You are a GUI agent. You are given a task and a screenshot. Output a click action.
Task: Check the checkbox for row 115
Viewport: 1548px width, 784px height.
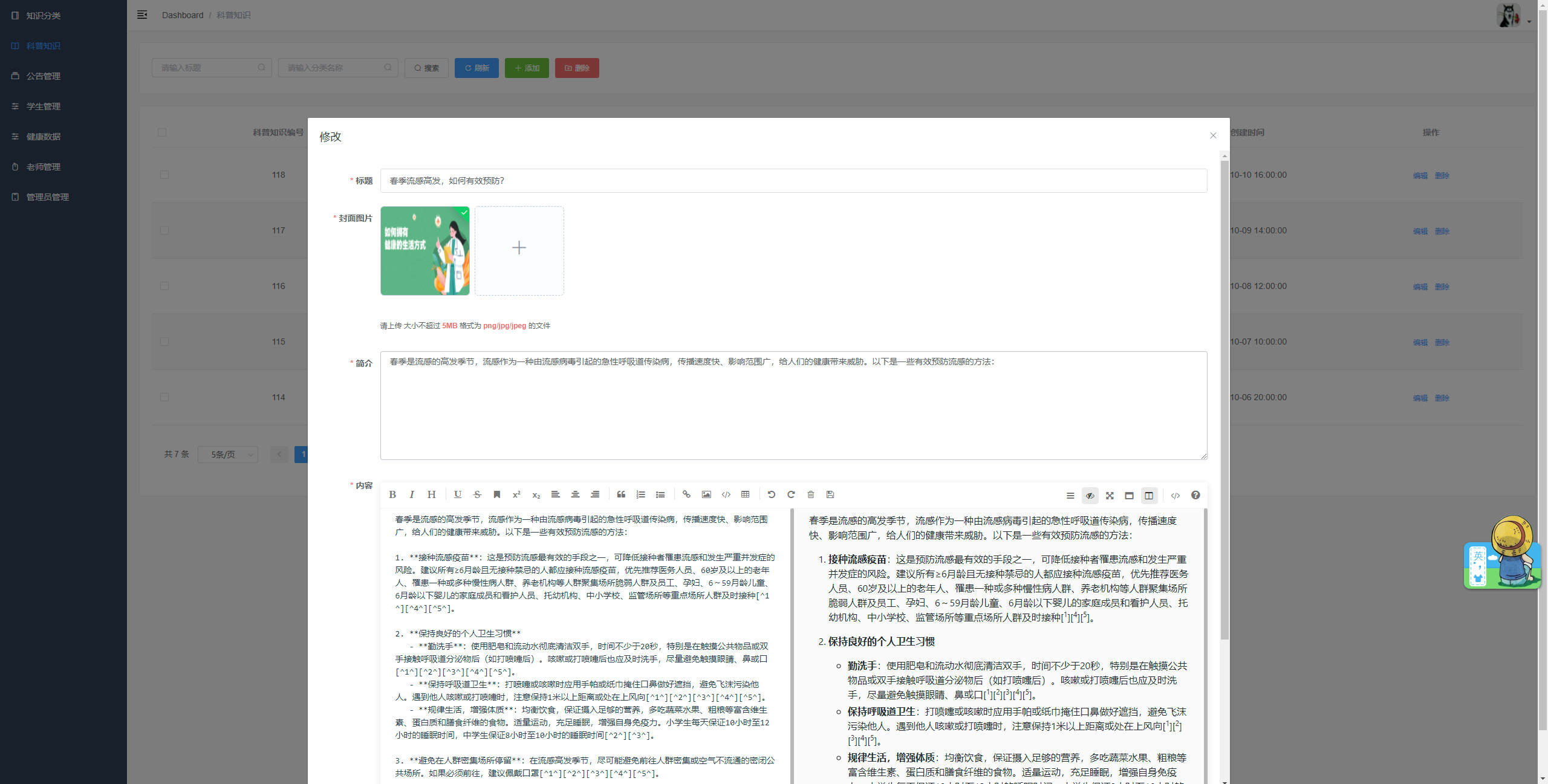point(164,342)
